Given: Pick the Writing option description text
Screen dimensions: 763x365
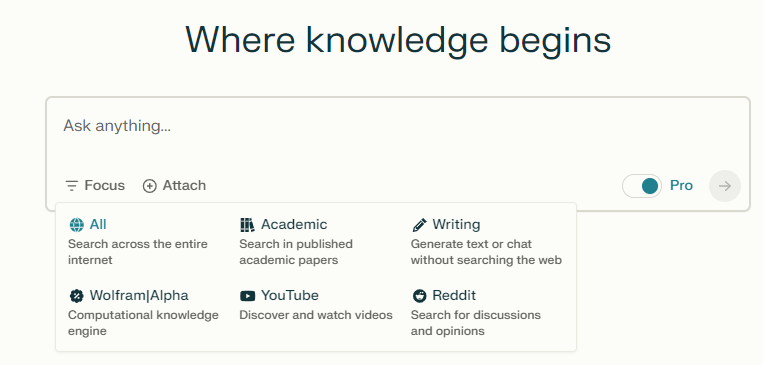Looking at the screenshot, I should click(x=486, y=252).
